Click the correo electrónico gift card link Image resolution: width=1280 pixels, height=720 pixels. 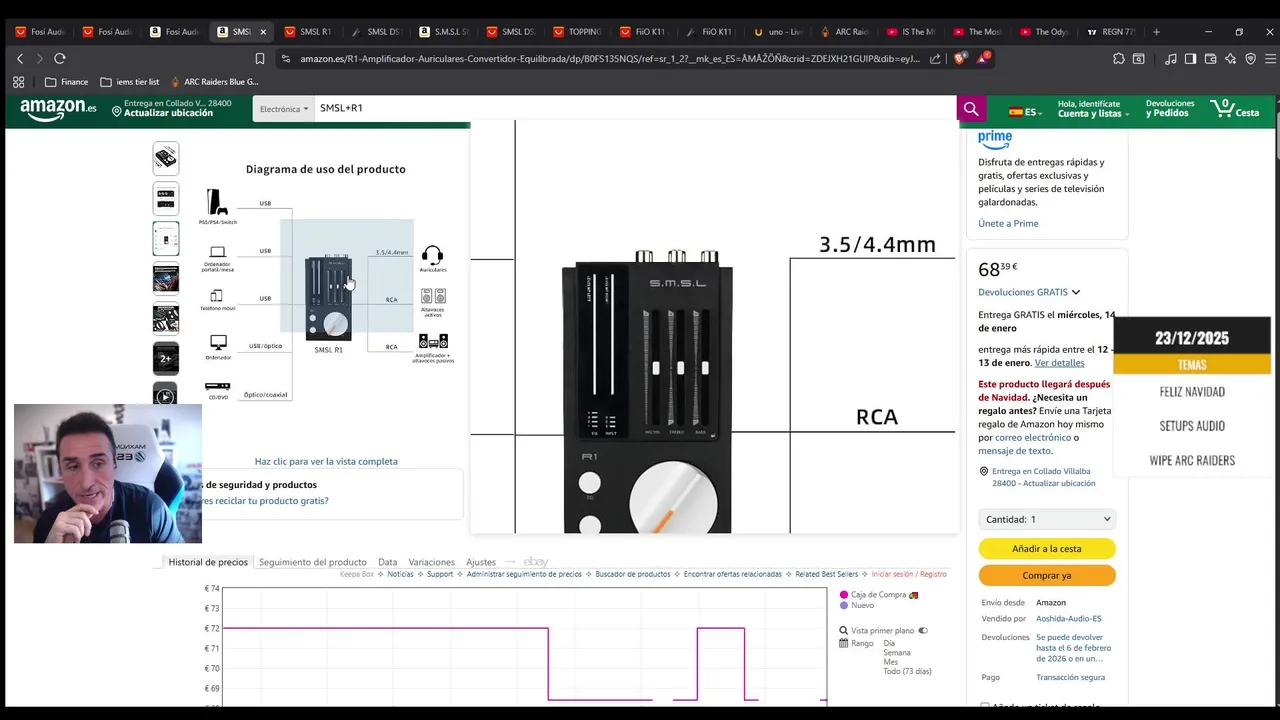click(1033, 437)
